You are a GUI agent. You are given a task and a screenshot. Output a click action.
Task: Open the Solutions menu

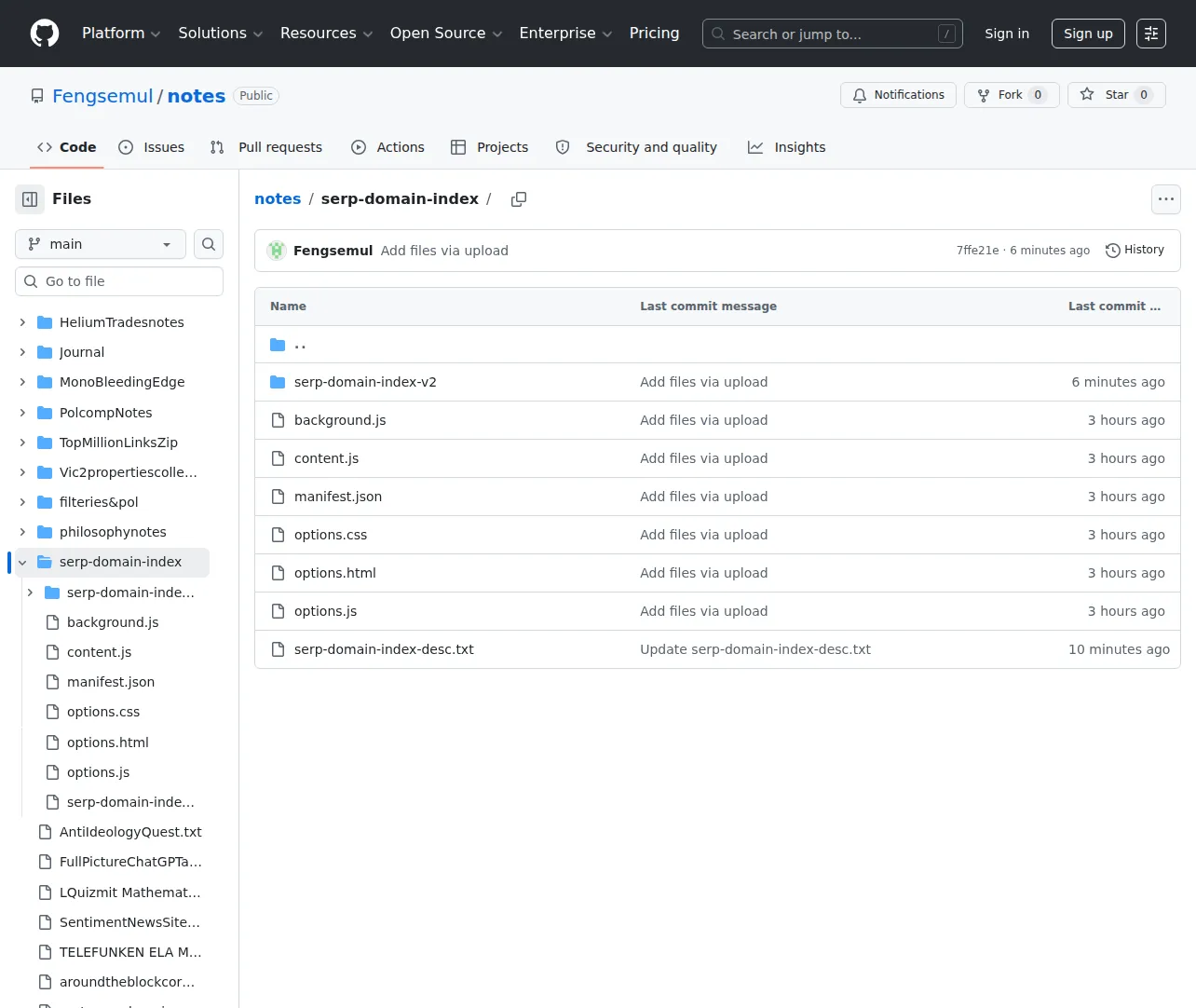[221, 34]
